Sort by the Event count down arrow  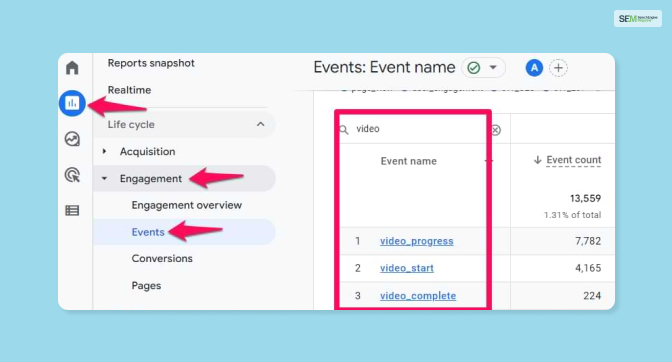[537, 160]
